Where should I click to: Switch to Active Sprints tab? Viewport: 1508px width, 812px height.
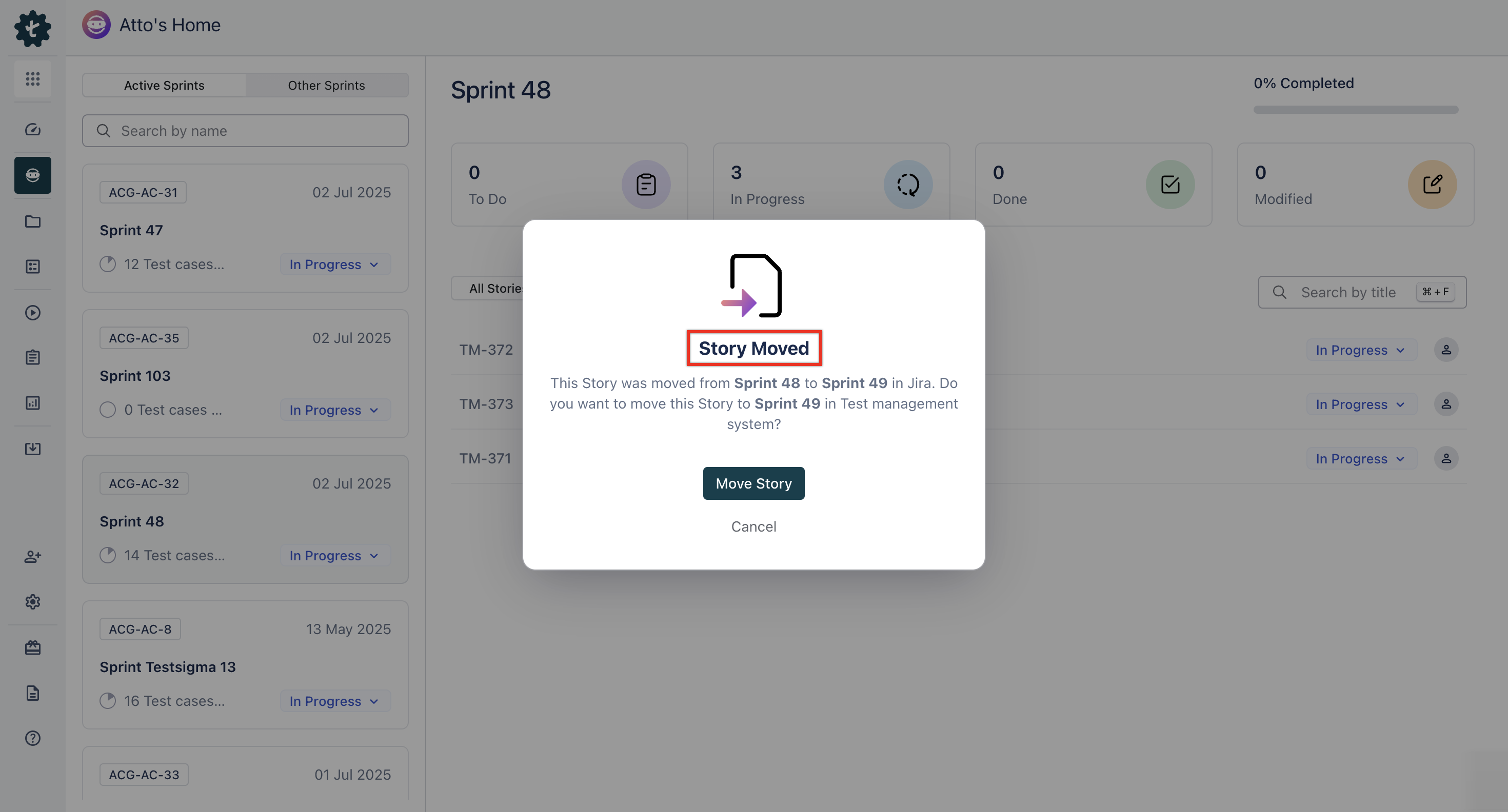coord(164,86)
